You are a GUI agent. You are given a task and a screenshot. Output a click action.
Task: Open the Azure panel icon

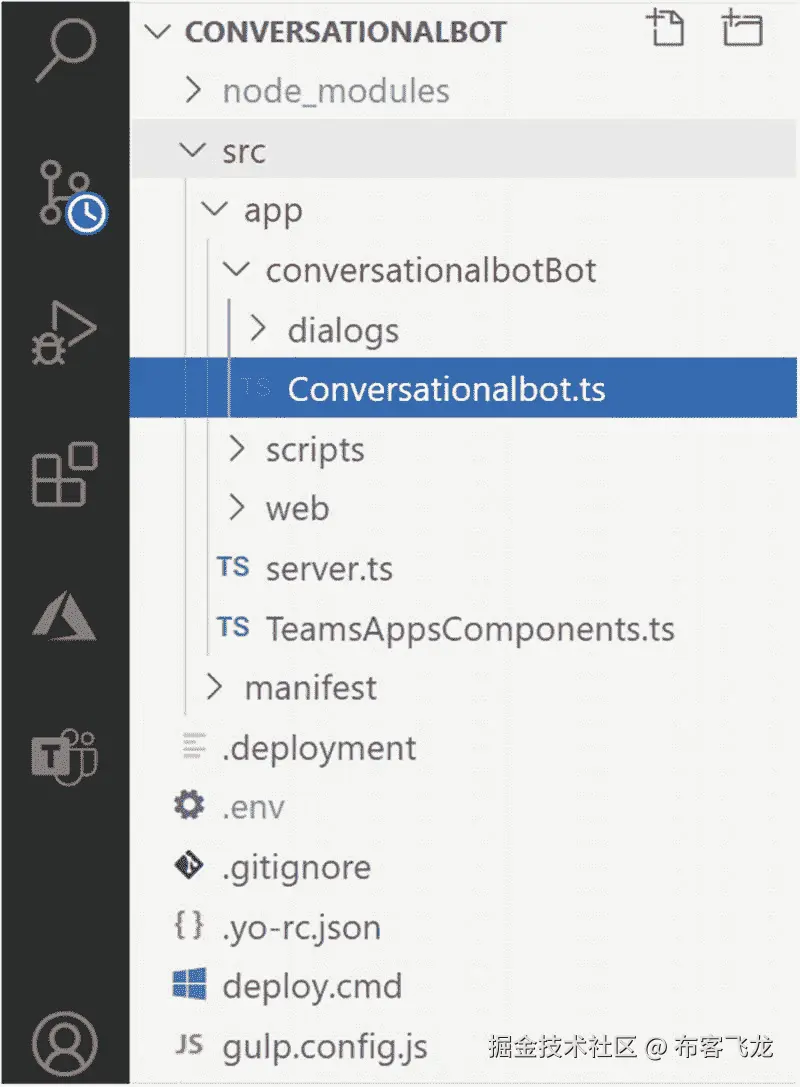[65, 612]
